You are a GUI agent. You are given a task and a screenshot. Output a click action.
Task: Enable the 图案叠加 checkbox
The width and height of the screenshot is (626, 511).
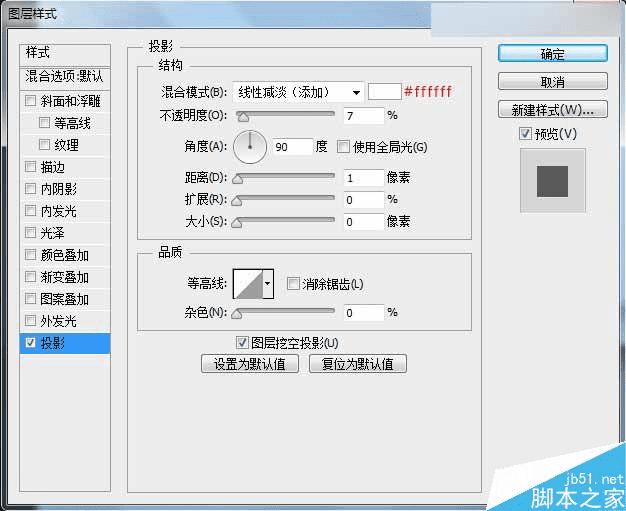tap(30, 298)
